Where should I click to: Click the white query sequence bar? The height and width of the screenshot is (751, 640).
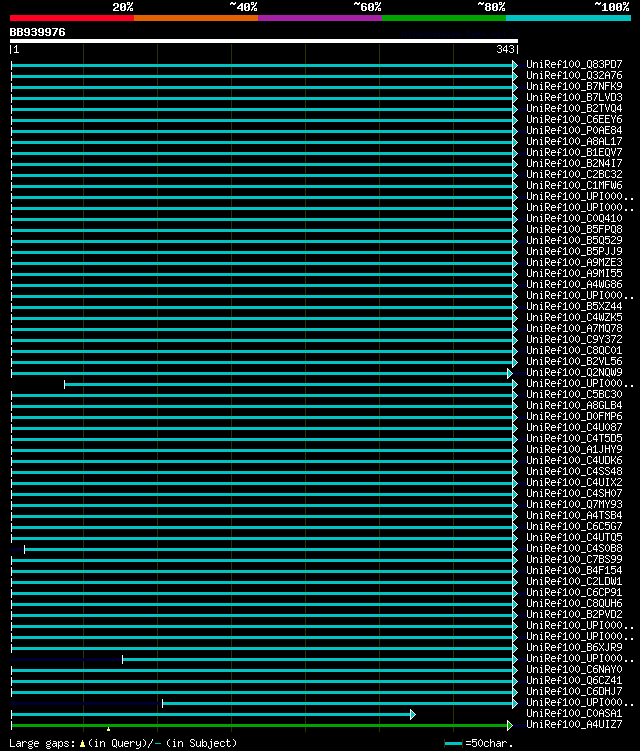tap(263, 41)
